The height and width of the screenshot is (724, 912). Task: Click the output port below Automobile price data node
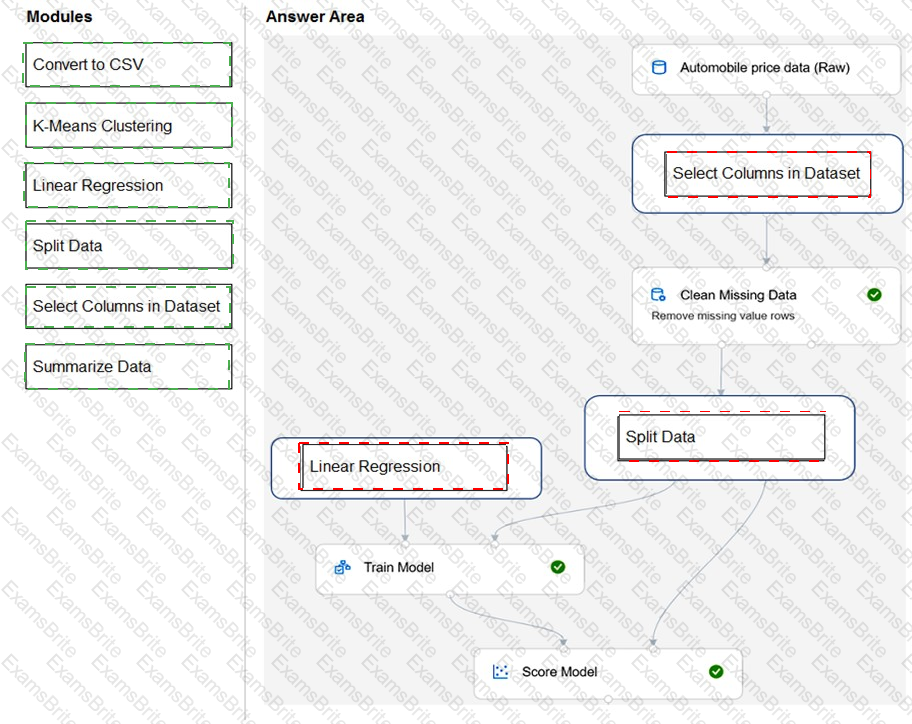pyautogui.click(x=766, y=95)
